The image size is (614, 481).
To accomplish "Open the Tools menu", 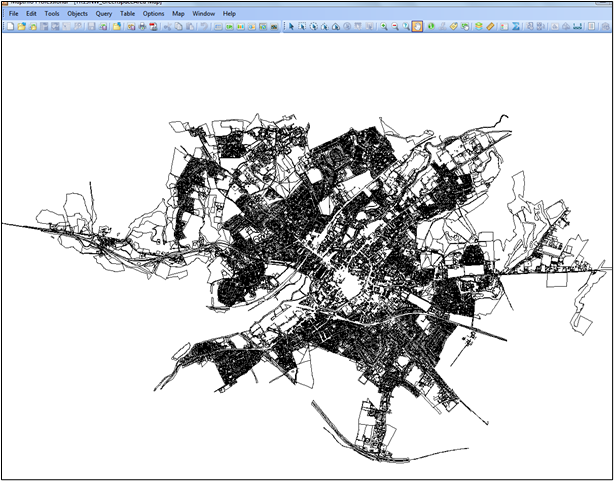I will tap(52, 14).
